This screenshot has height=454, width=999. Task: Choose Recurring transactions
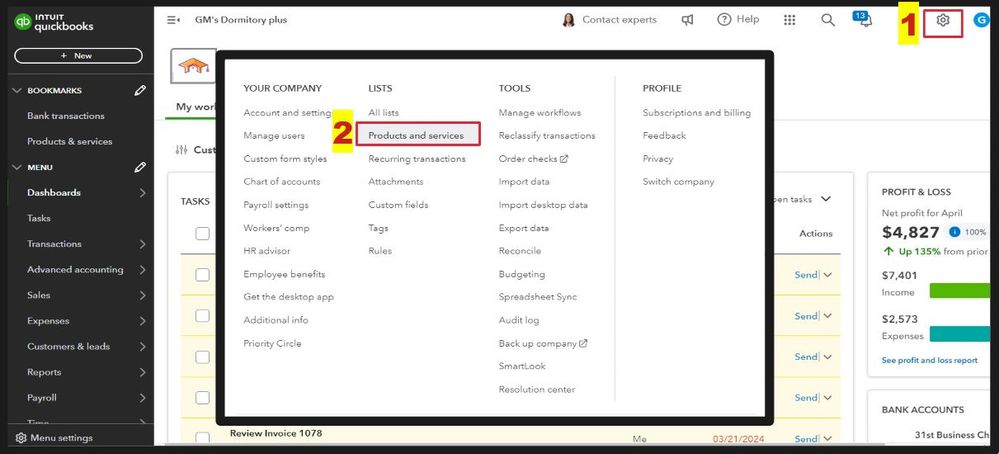tap(417, 159)
